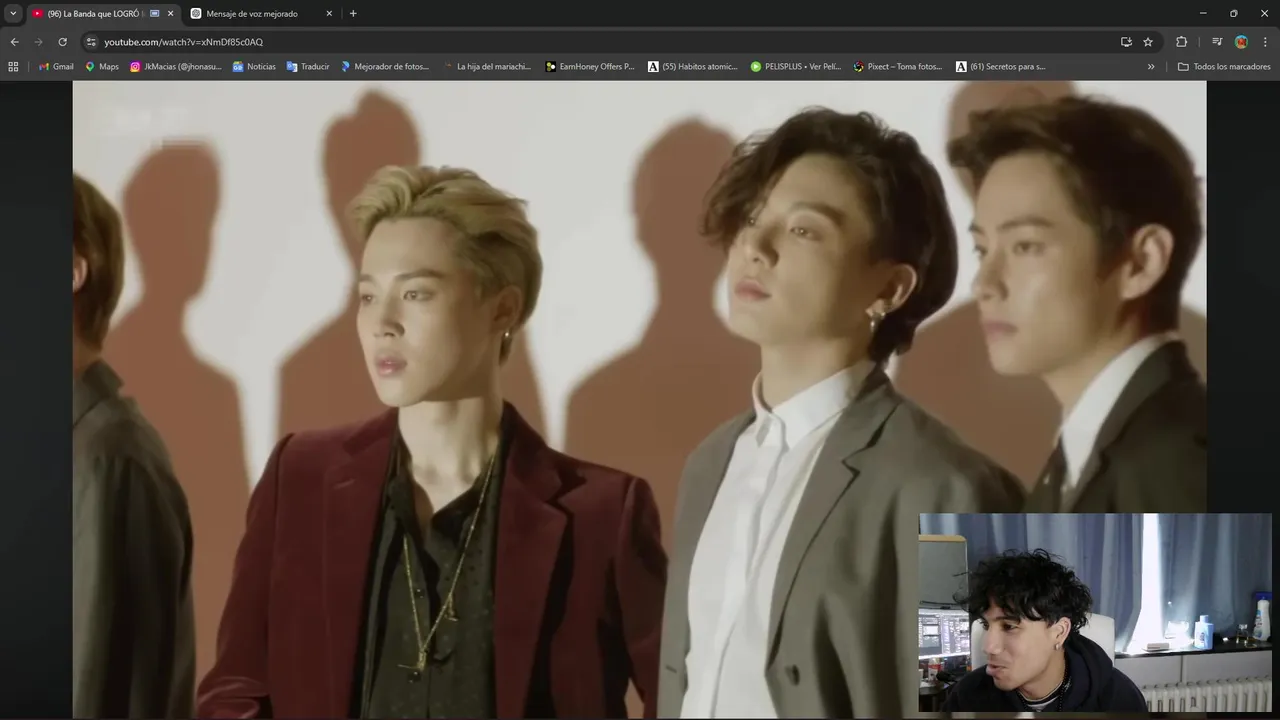Minimize the Chrome window
Image resolution: width=1280 pixels, height=720 pixels.
click(1202, 13)
